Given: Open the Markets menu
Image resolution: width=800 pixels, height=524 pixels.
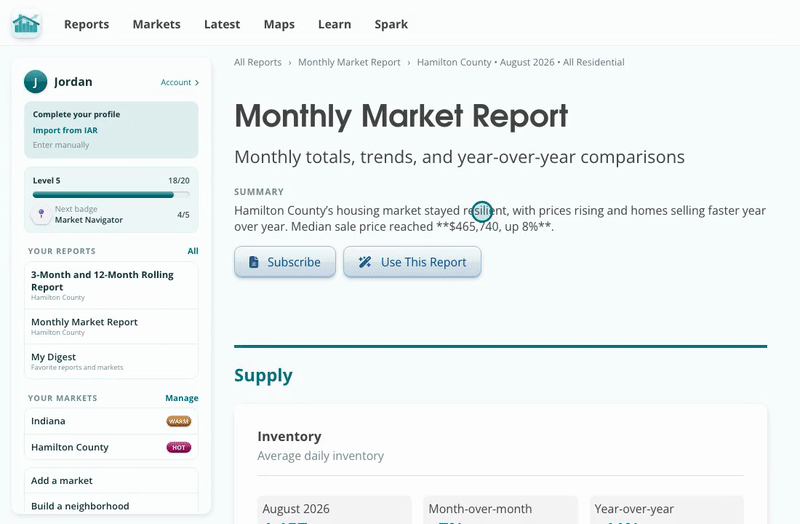Looking at the screenshot, I should [156, 24].
